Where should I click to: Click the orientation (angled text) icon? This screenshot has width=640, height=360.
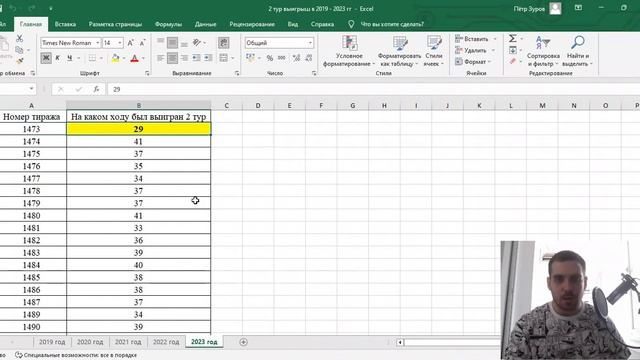pos(197,42)
